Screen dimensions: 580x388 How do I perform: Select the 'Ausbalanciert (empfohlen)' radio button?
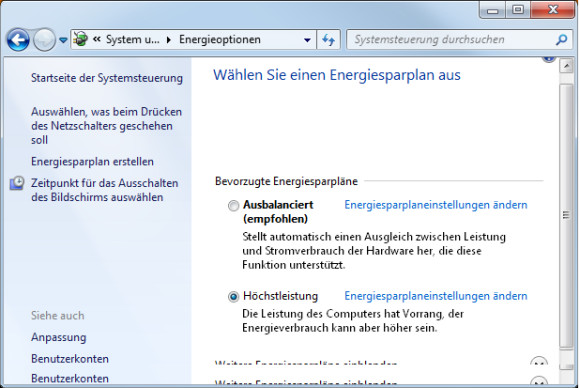pos(233,206)
